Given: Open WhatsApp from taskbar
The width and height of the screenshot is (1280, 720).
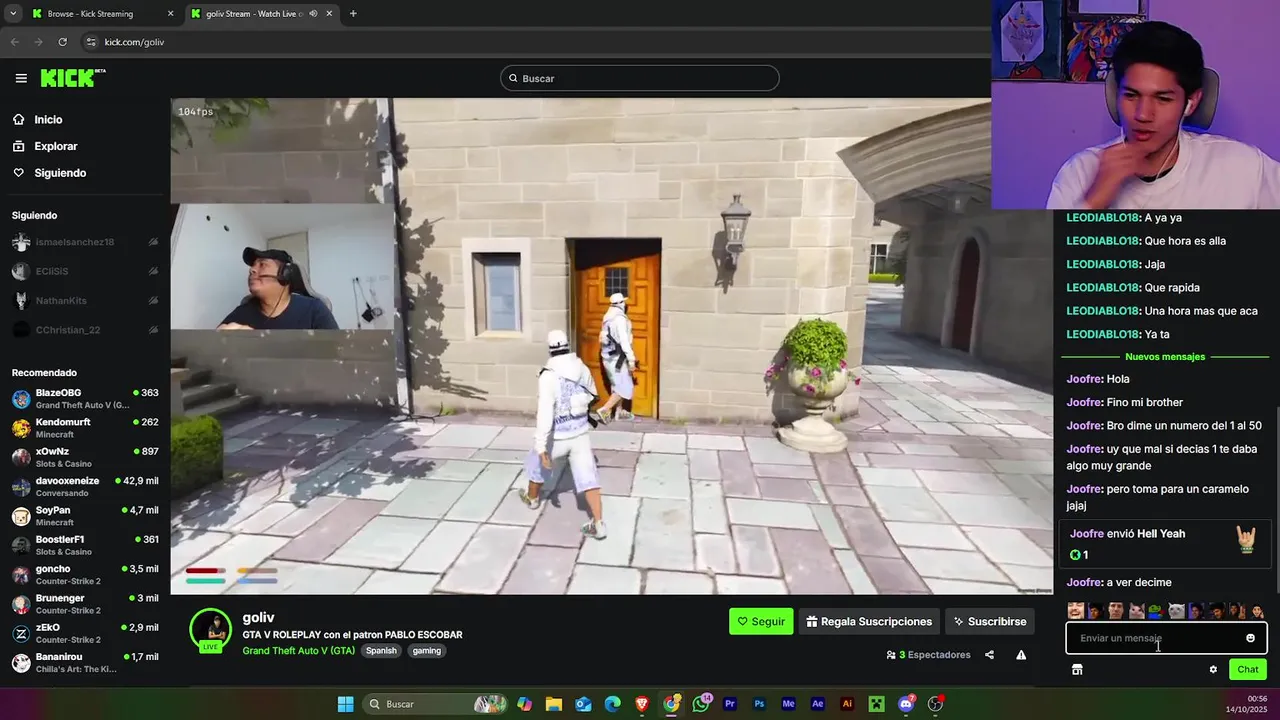Looking at the screenshot, I should (x=701, y=704).
